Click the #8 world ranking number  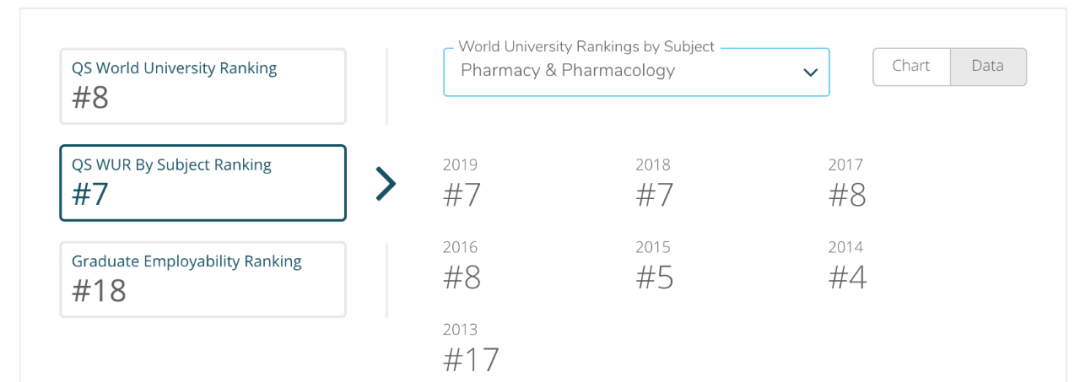point(90,98)
